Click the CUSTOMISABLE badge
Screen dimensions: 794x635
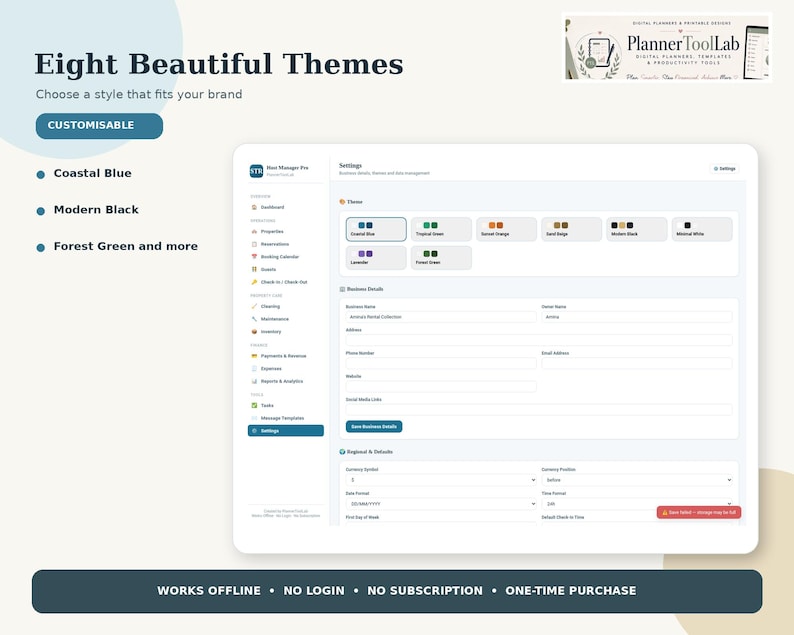(x=99, y=126)
